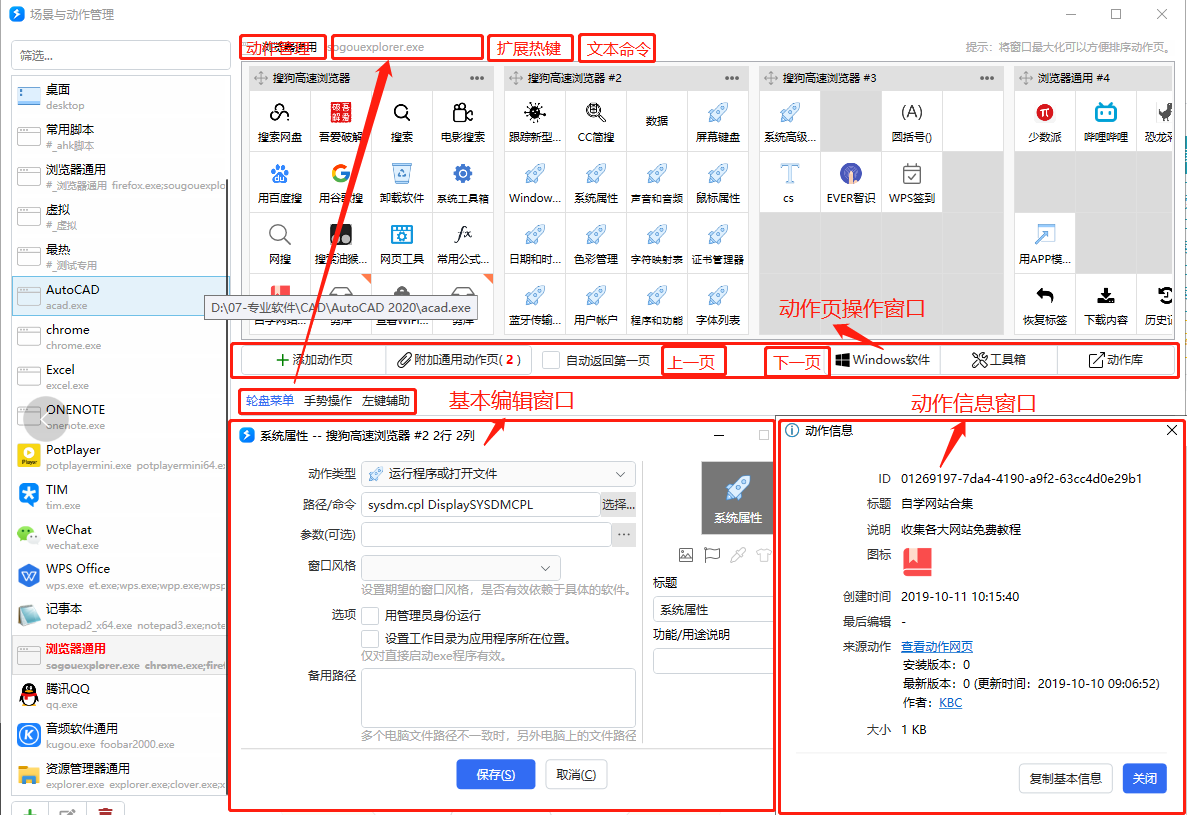Save the action with 保存(S)

(496, 774)
